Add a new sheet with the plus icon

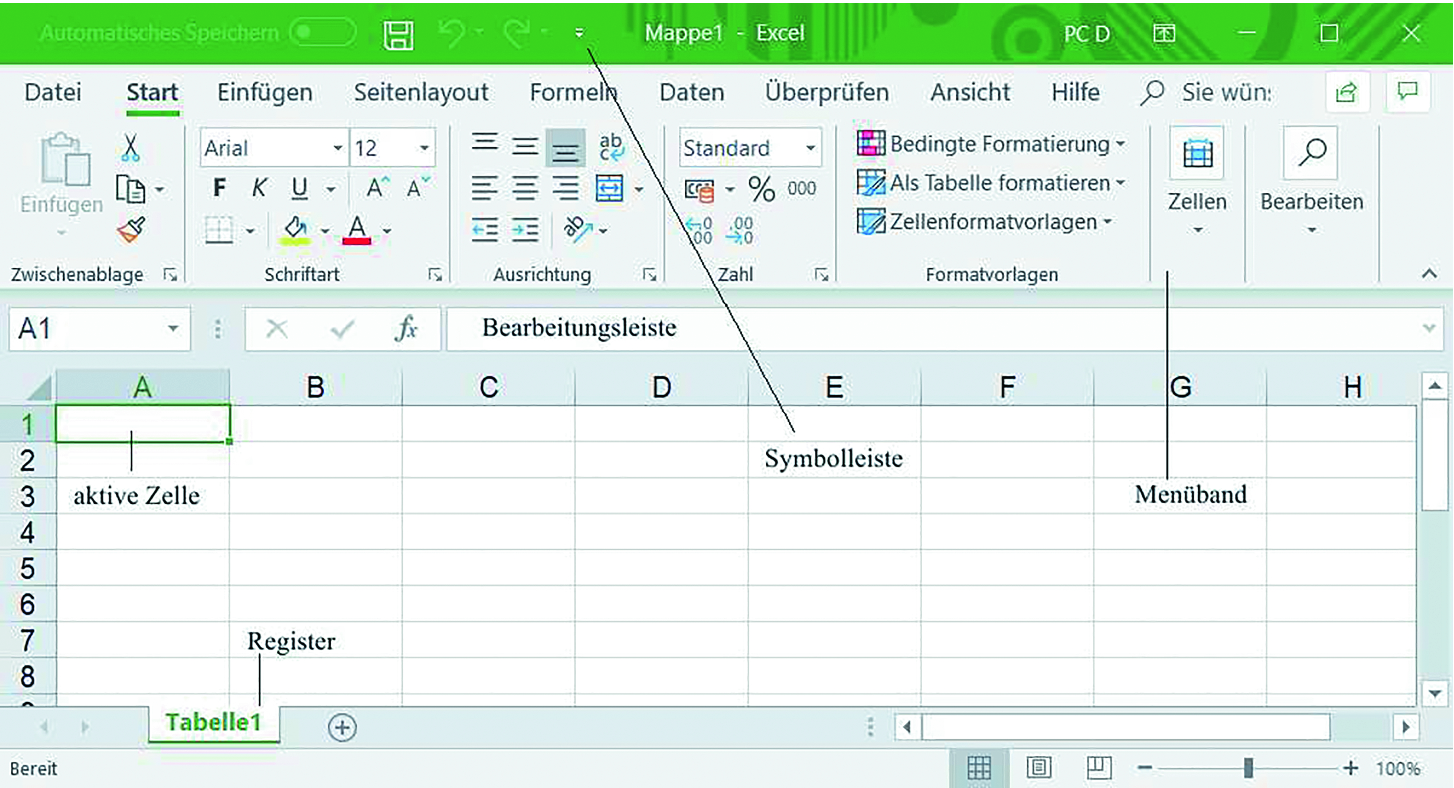pyautogui.click(x=342, y=727)
